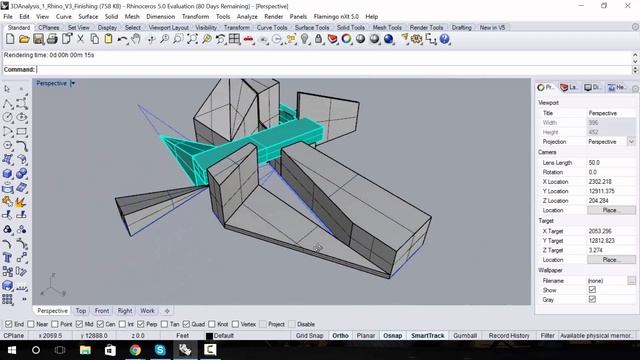640x360 pixels.
Task: Open Options with the gear icon
Action: tap(417, 39)
